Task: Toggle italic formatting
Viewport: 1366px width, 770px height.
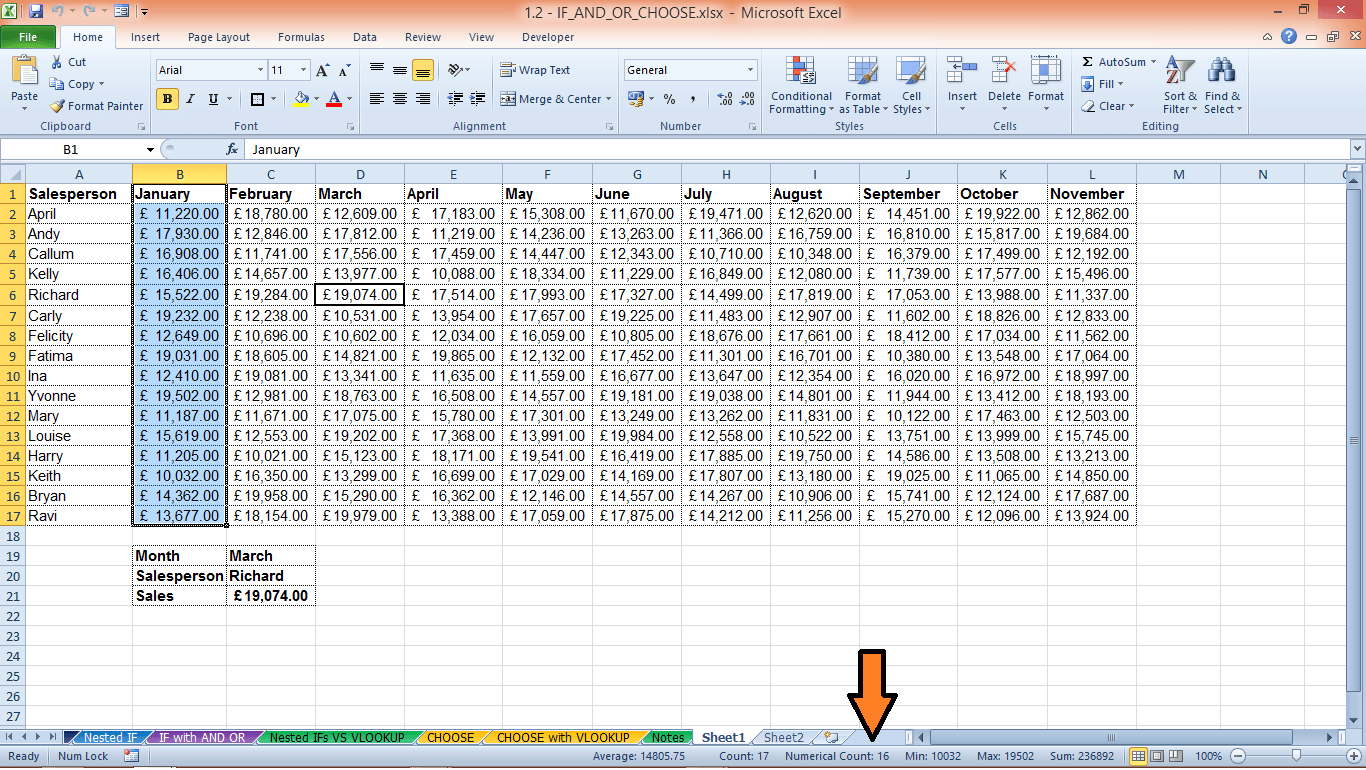Action: click(x=189, y=100)
